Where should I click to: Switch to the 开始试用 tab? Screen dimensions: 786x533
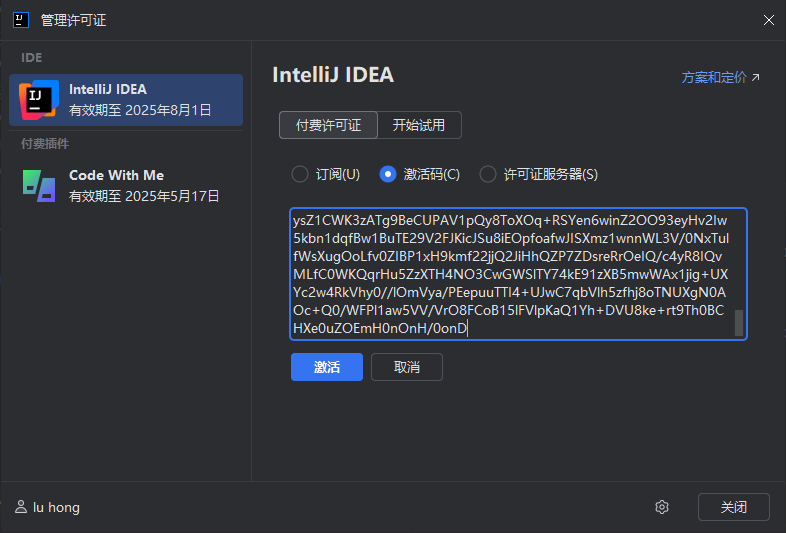(x=419, y=125)
